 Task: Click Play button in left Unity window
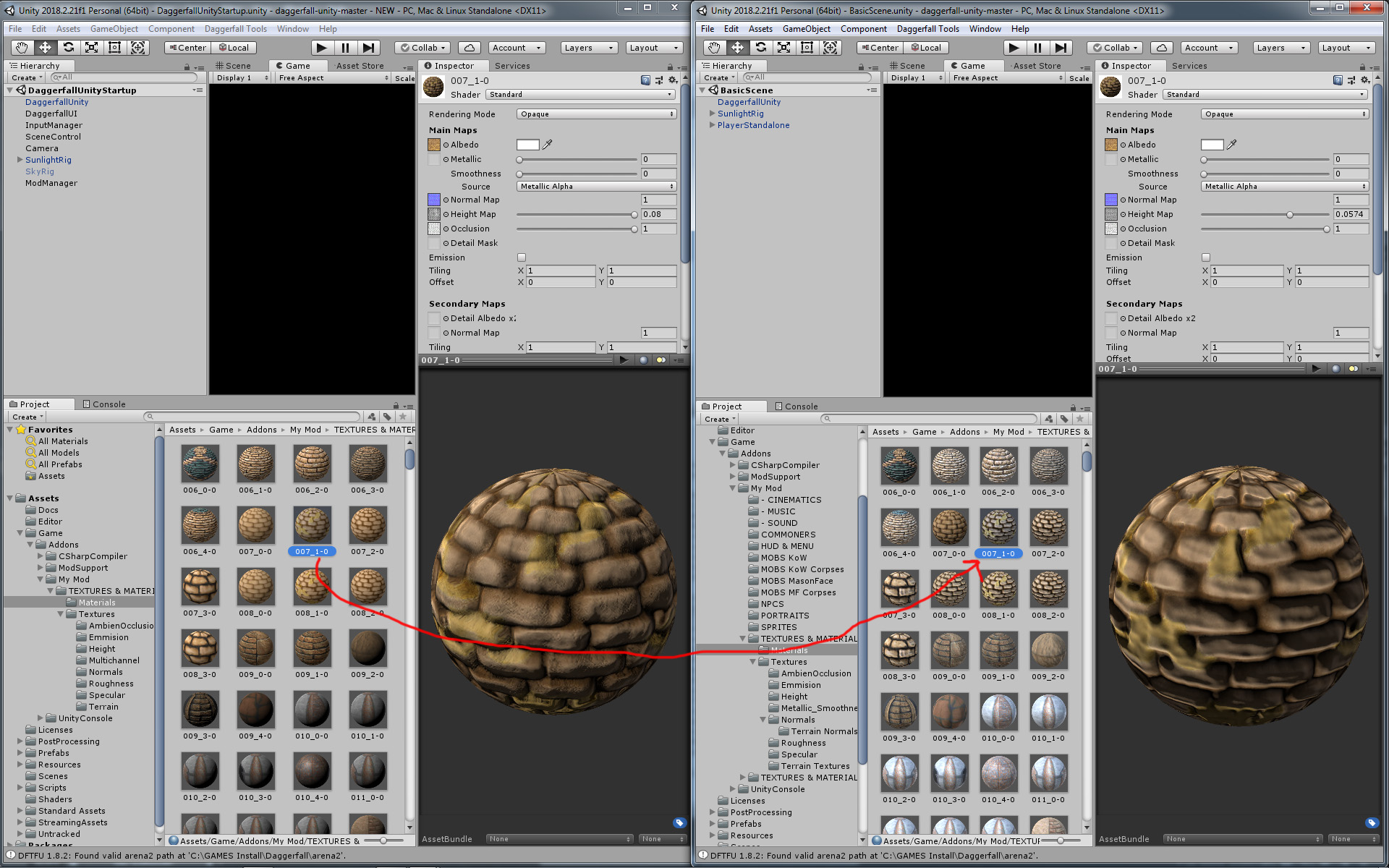pos(322,48)
